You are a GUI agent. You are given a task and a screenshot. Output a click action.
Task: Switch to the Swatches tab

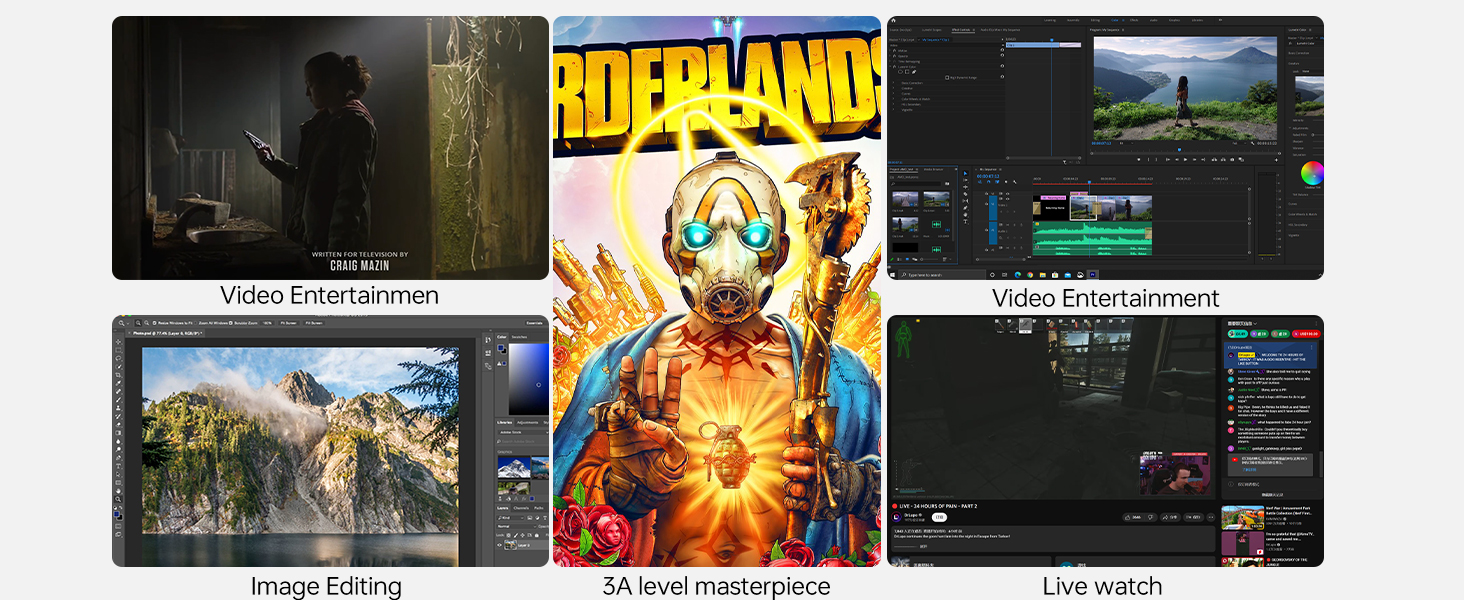coord(521,337)
